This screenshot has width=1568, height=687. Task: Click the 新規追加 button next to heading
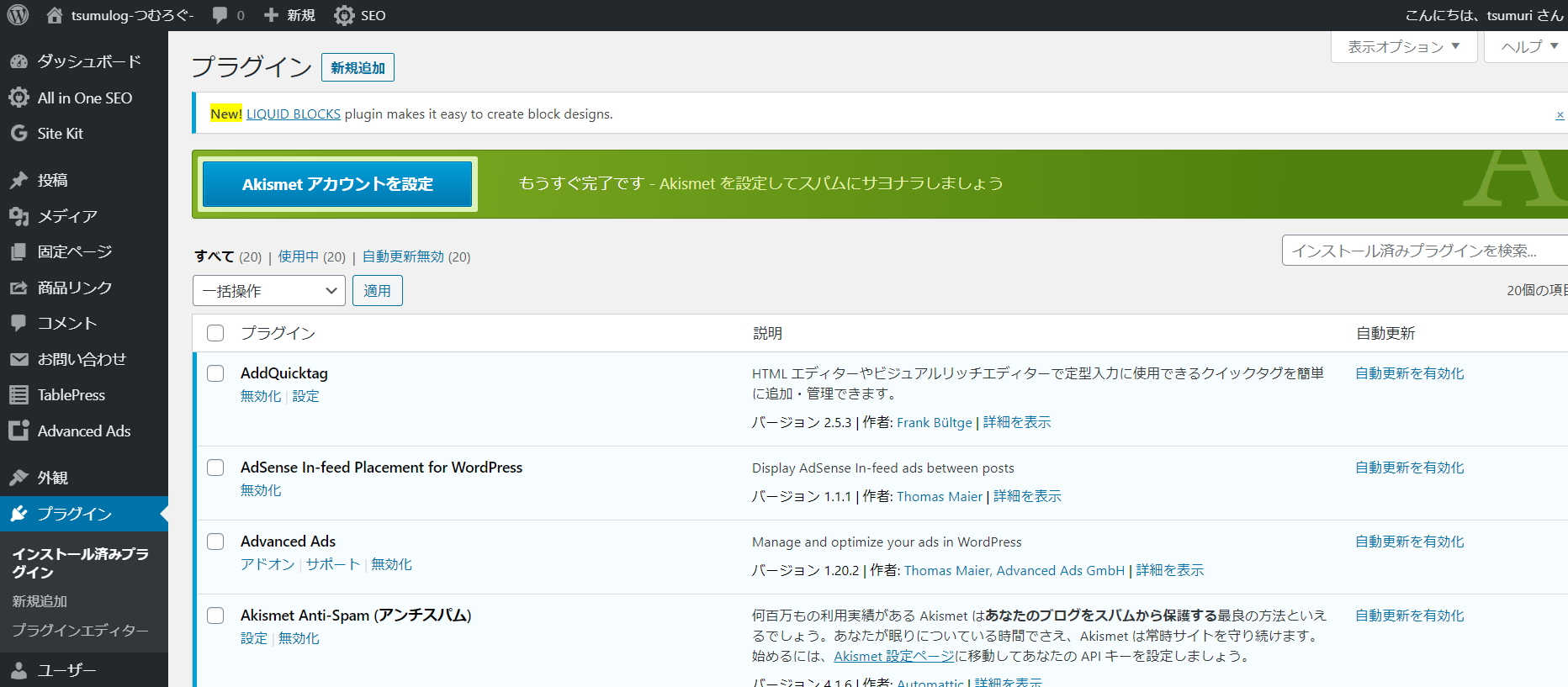[x=358, y=67]
